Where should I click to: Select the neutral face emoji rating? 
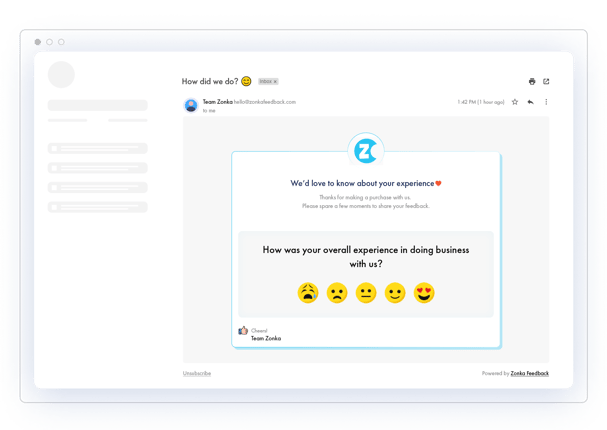click(366, 293)
